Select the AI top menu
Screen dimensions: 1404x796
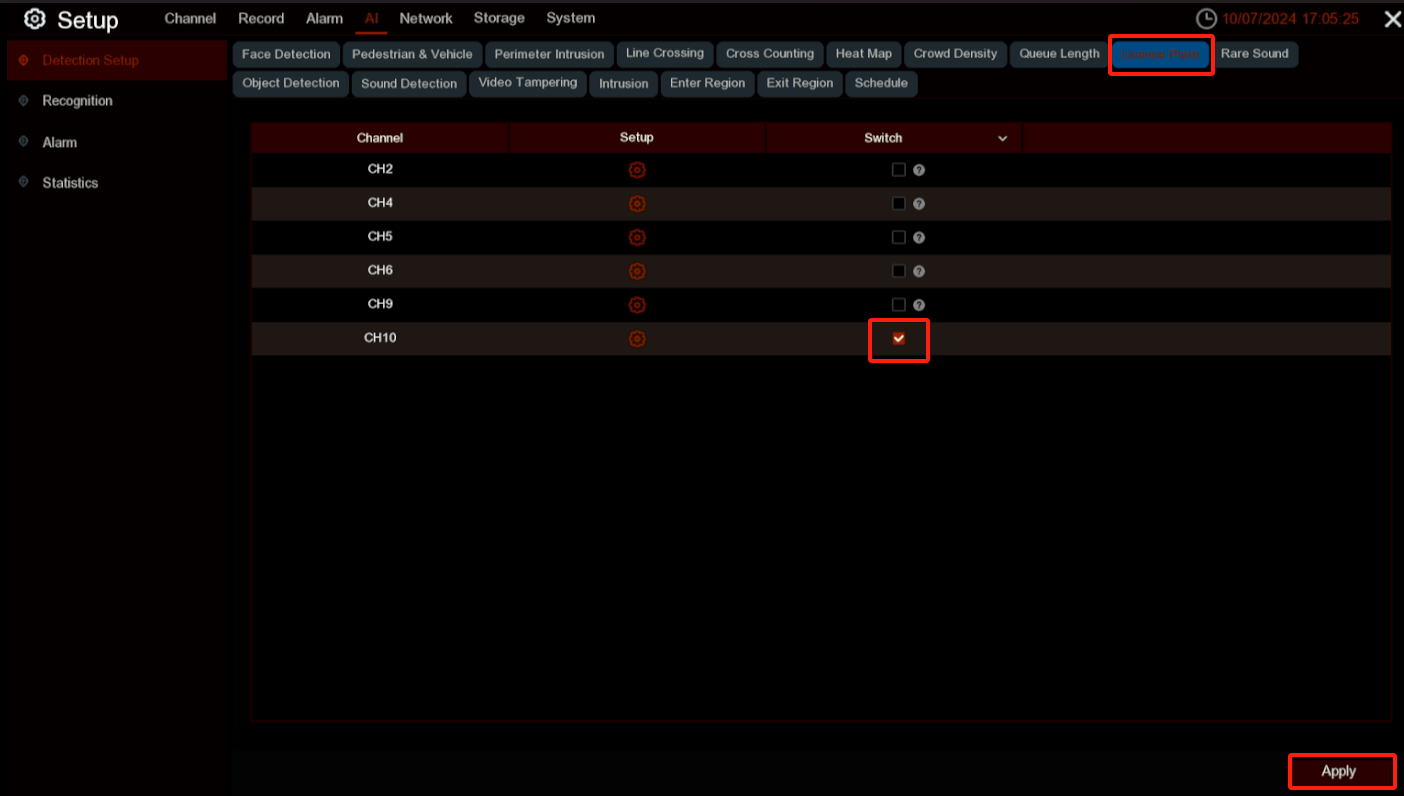371,18
